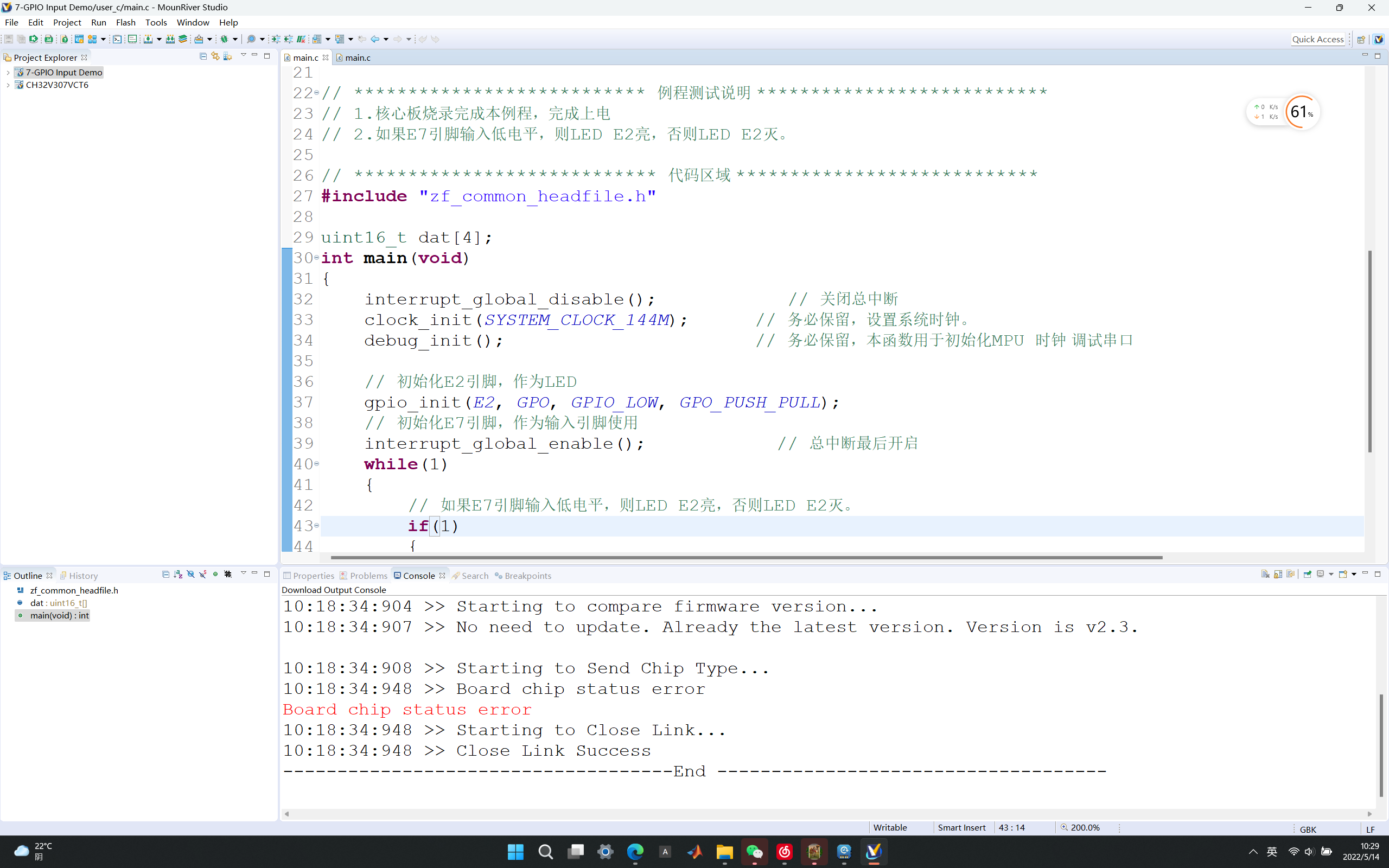Open Download button dropdown arrow

159,39
